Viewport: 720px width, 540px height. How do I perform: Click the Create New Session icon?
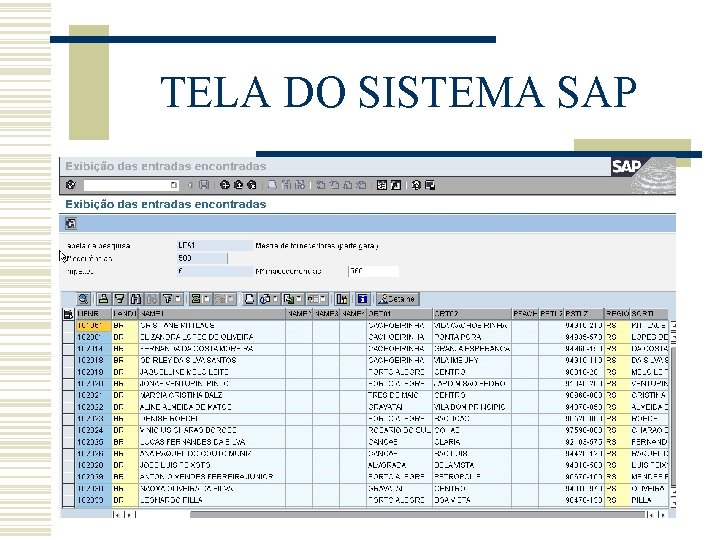[x=382, y=185]
